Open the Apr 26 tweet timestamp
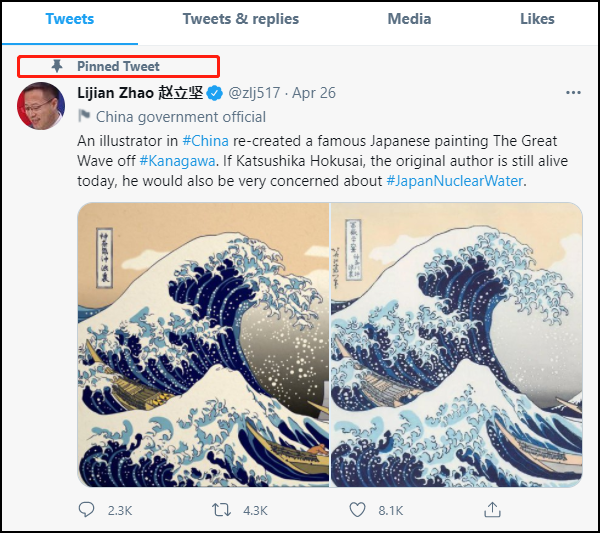 (x=314, y=94)
